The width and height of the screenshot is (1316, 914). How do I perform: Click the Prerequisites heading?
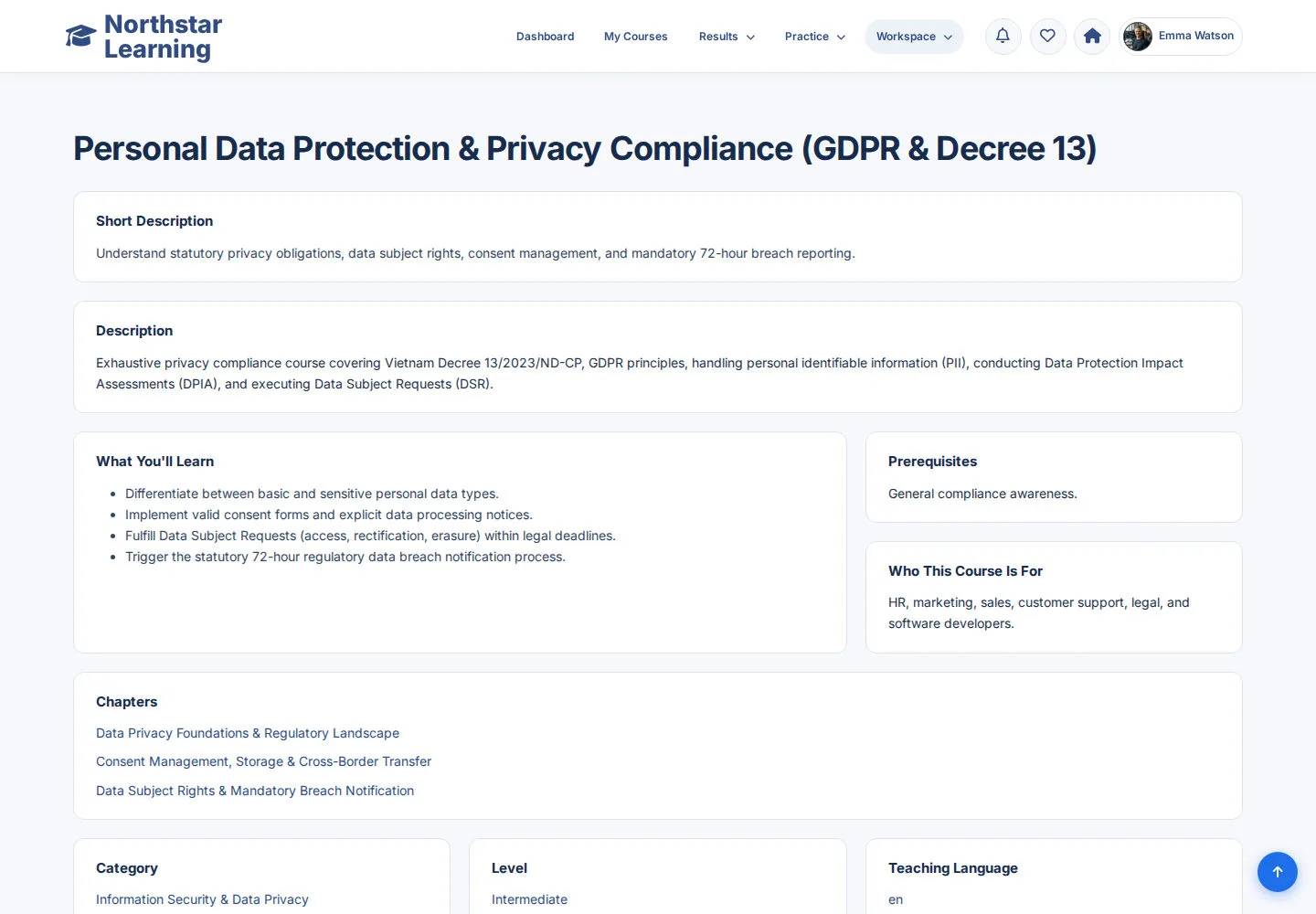pos(932,462)
